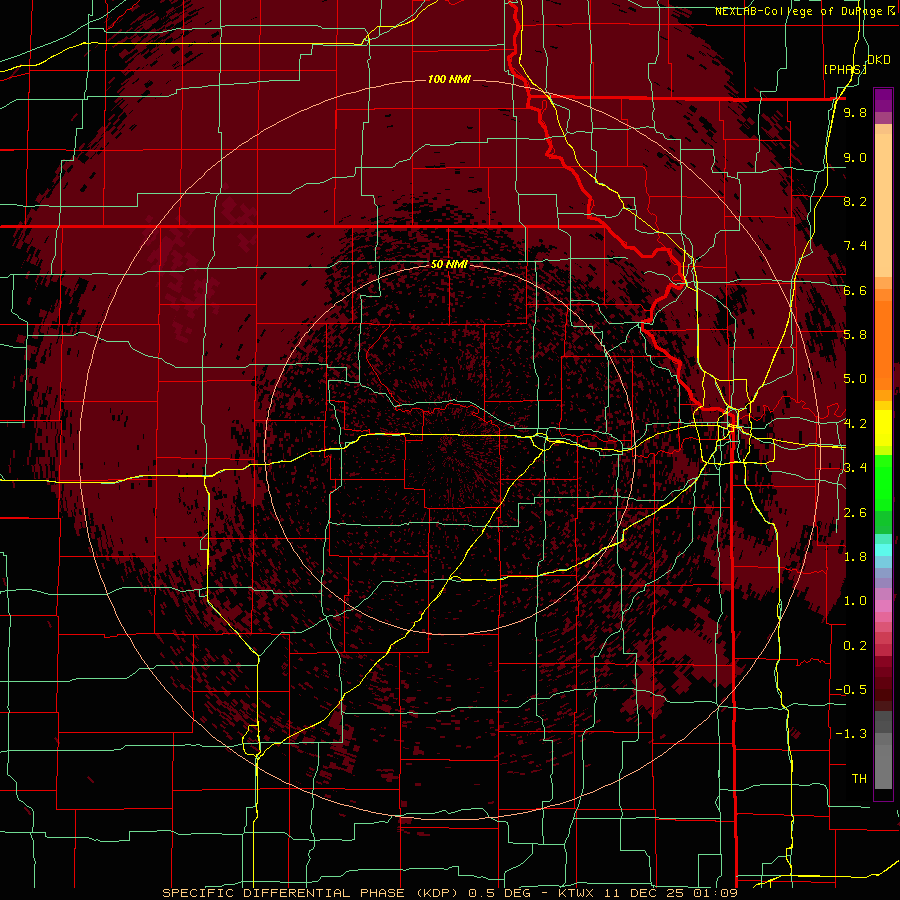900x900 pixels.
Task: Select the purple top segment of color bar
Action: [883, 100]
